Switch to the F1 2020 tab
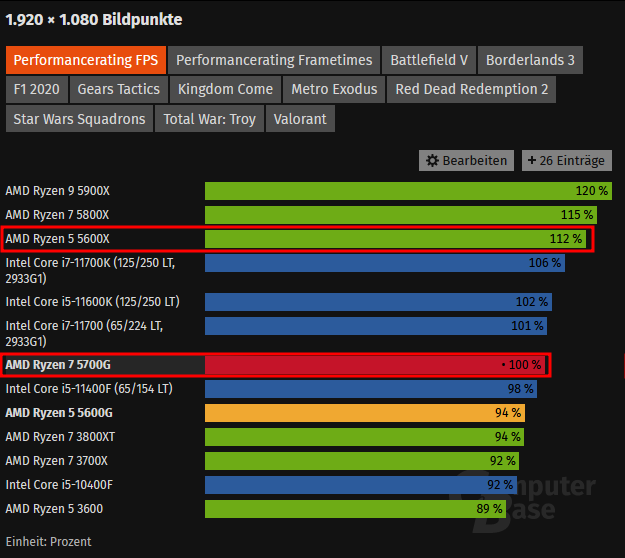Screen dimensions: 625x558 [37, 89]
